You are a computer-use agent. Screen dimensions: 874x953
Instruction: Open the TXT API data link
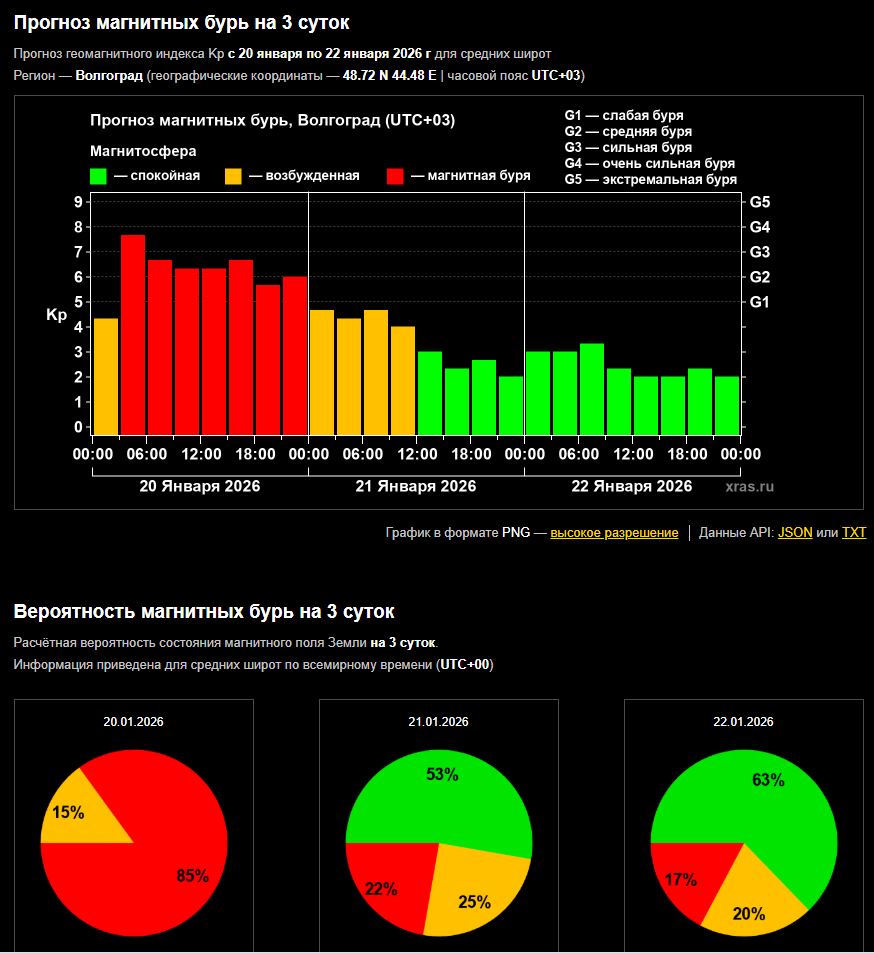click(853, 533)
